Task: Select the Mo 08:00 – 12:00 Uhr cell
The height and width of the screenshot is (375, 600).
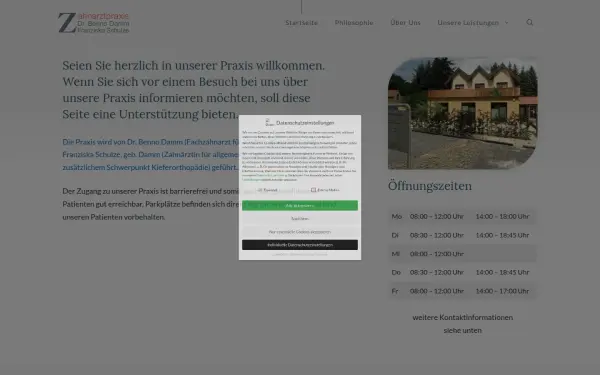Action: tap(437, 216)
